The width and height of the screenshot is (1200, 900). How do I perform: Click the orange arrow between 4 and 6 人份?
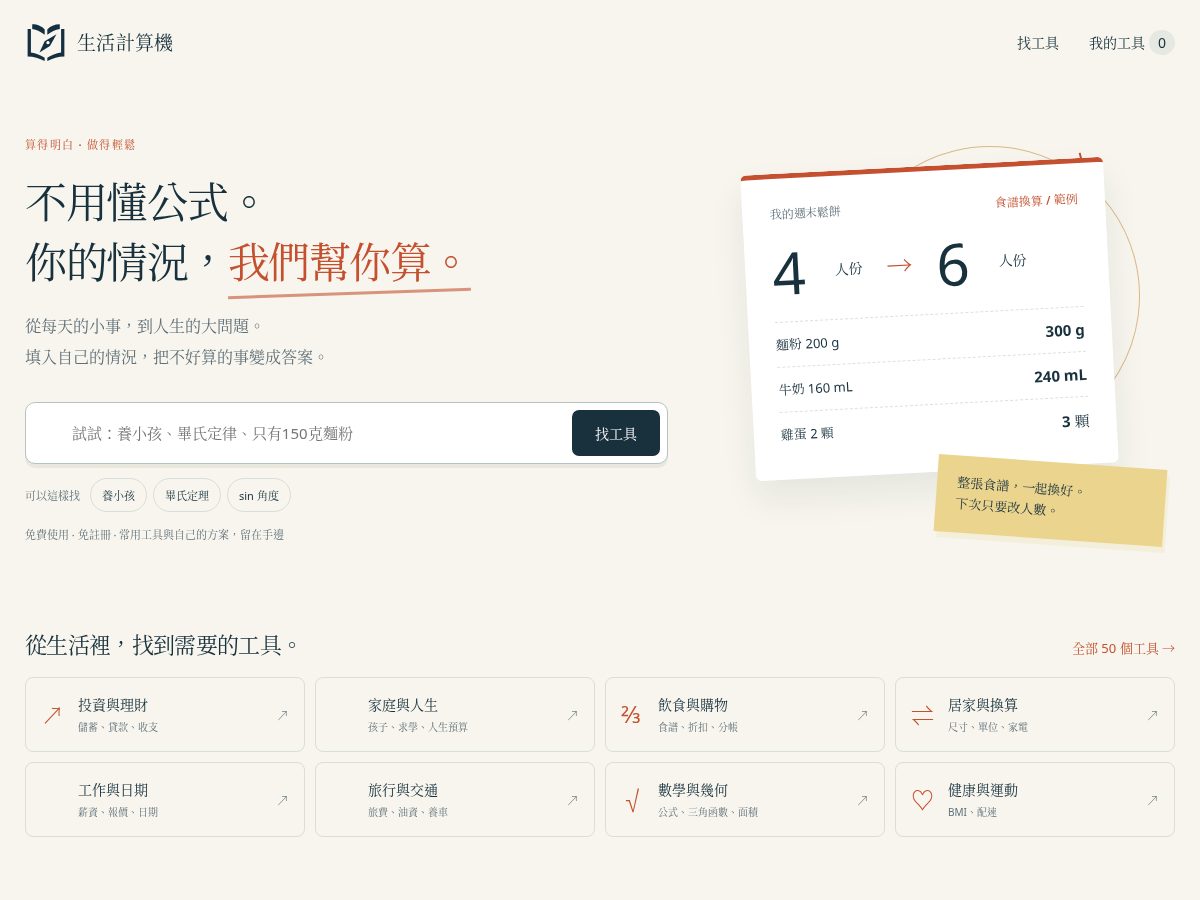coord(899,265)
